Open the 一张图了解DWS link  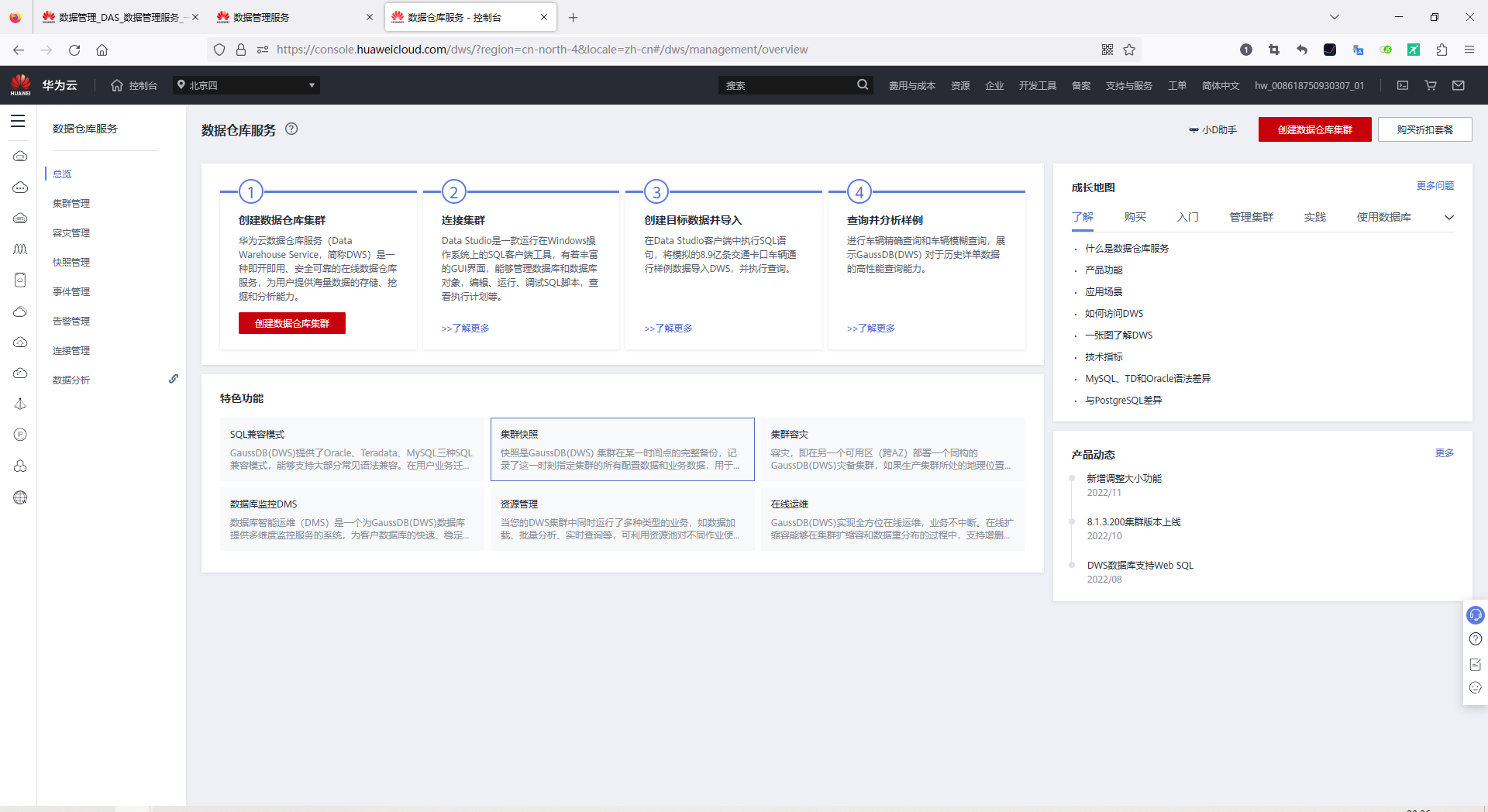(x=1119, y=335)
